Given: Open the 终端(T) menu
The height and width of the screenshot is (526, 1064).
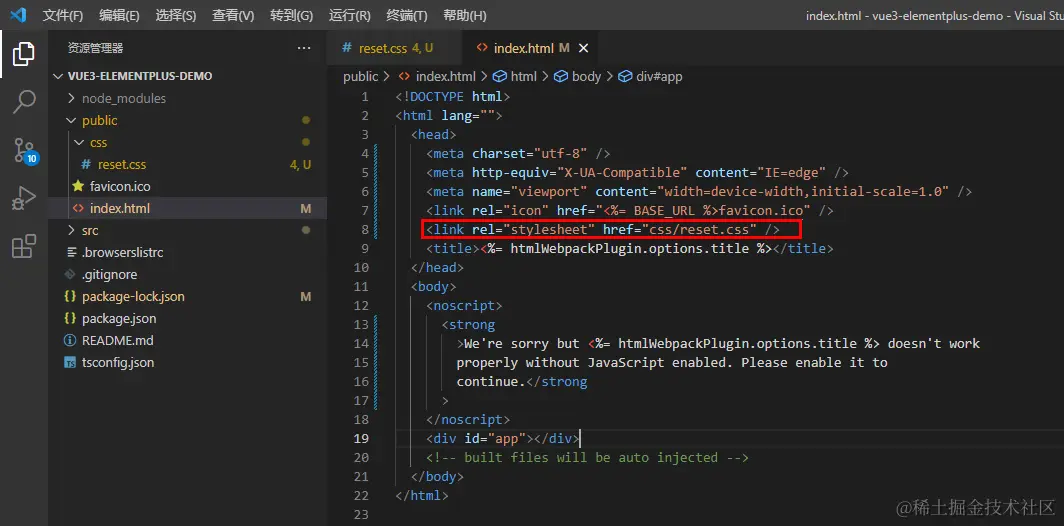Looking at the screenshot, I should [406, 15].
